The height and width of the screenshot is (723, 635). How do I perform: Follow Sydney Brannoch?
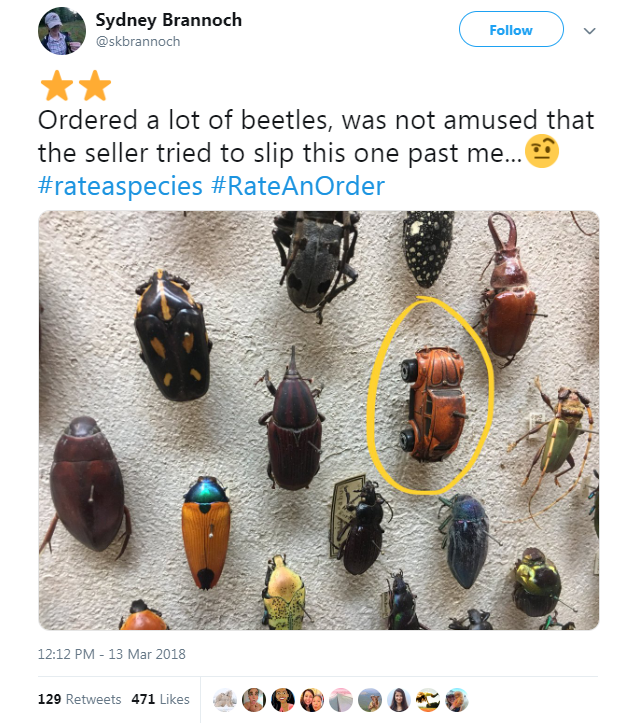[x=510, y=31]
